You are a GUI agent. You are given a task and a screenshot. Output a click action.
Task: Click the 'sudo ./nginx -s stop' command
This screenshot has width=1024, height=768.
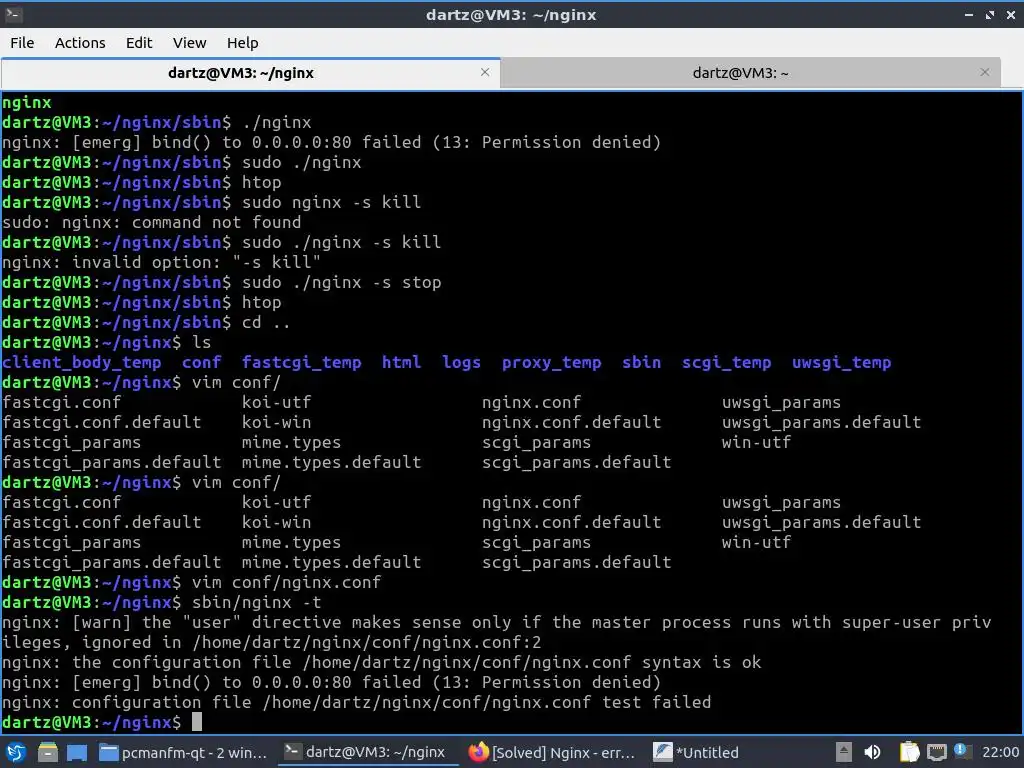tap(342, 282)
